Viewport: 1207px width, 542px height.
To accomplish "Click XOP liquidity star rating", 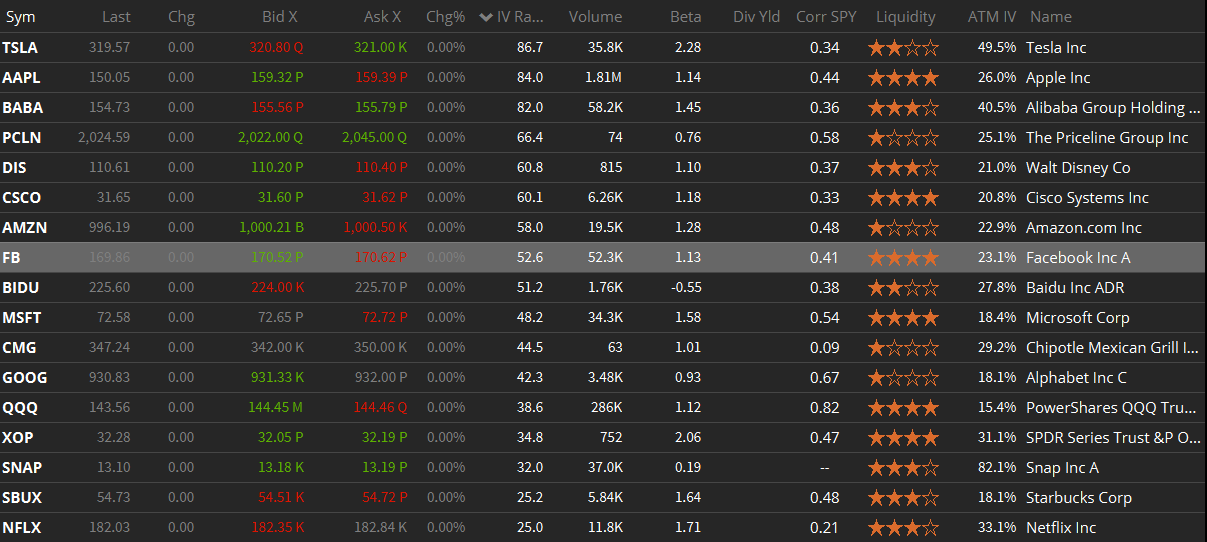I will coord(904,437).
